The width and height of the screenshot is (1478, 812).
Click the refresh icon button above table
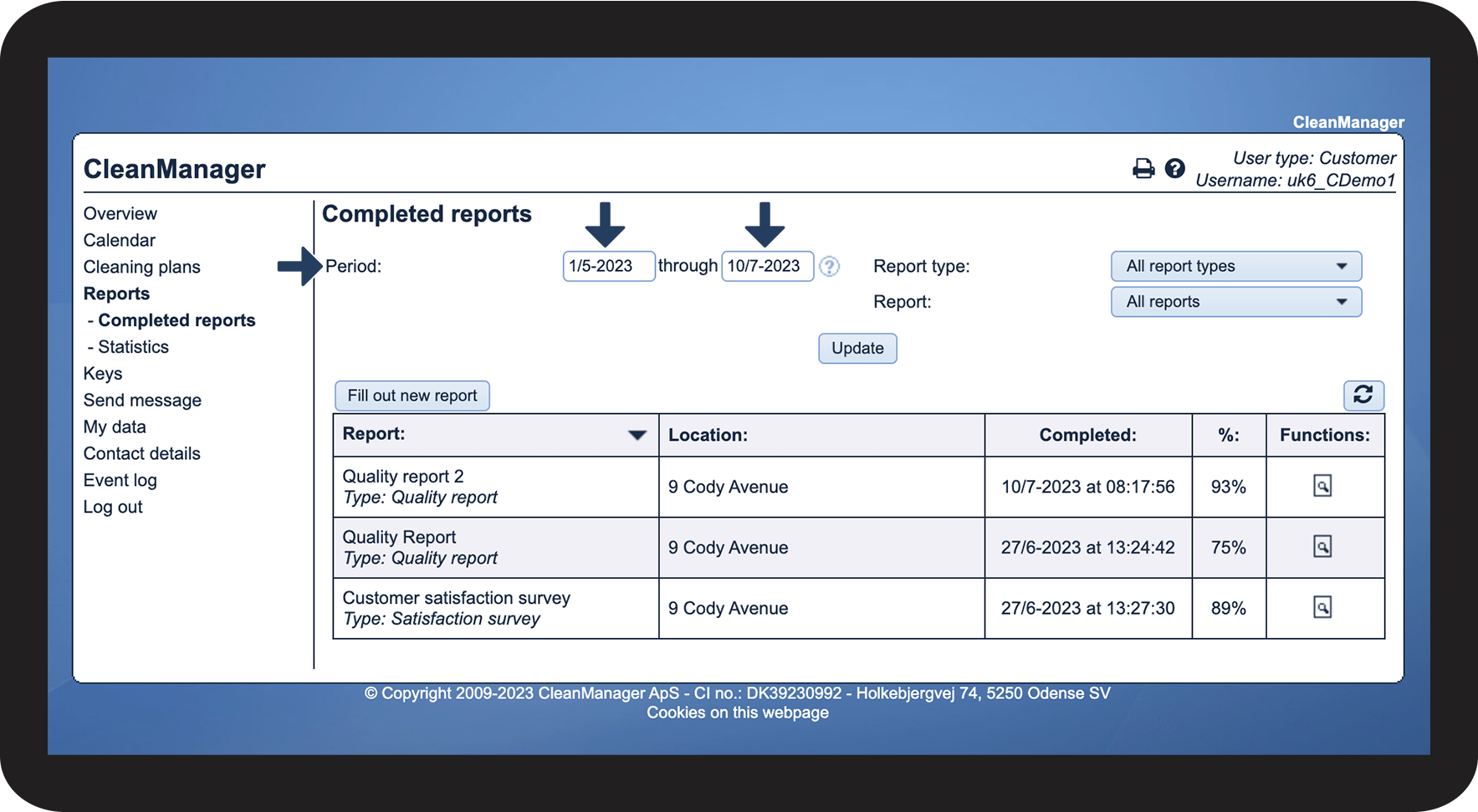[1363, 395]
